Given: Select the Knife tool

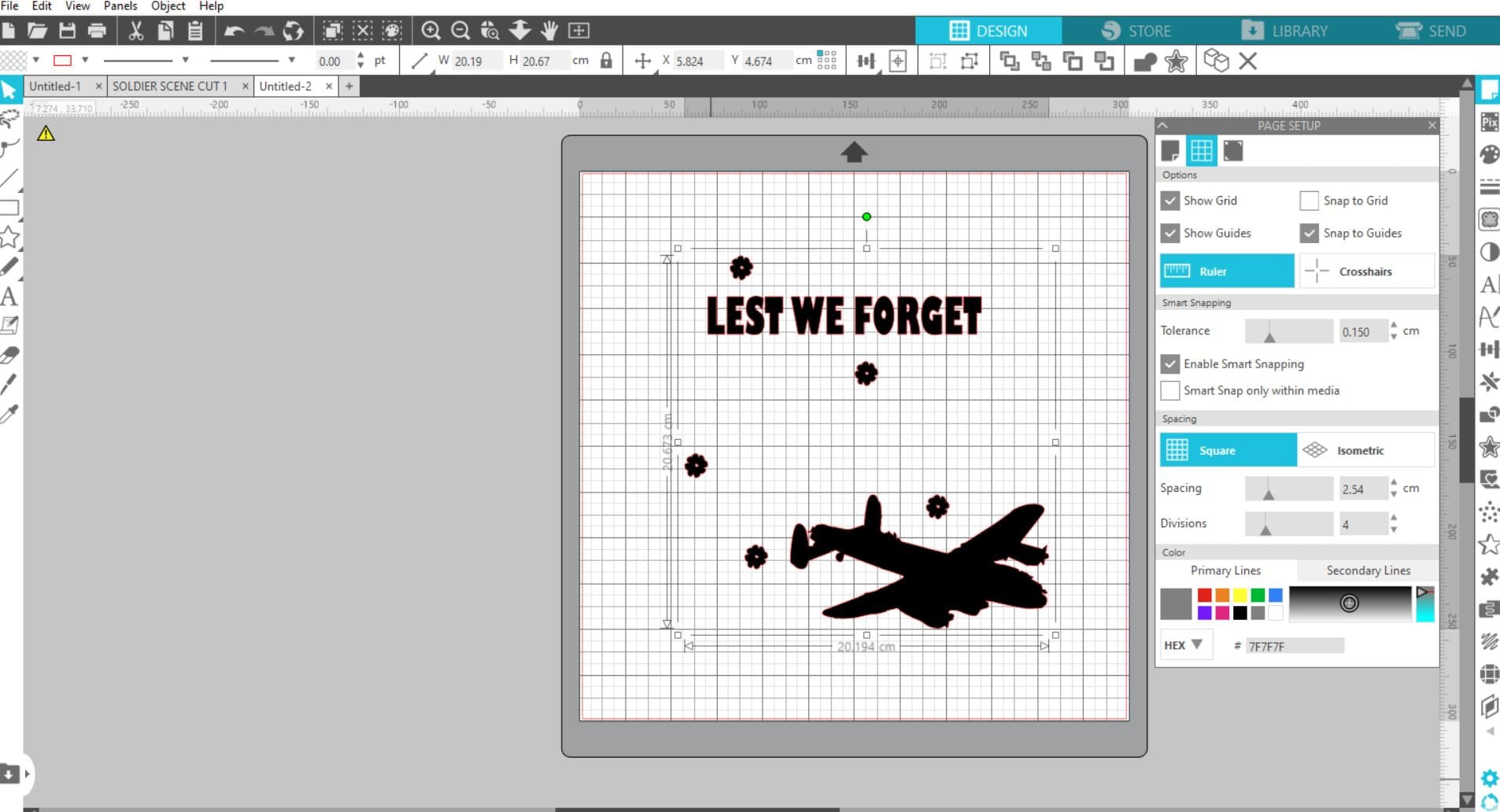Looking at the screenshot, I should tap(9, 384).
